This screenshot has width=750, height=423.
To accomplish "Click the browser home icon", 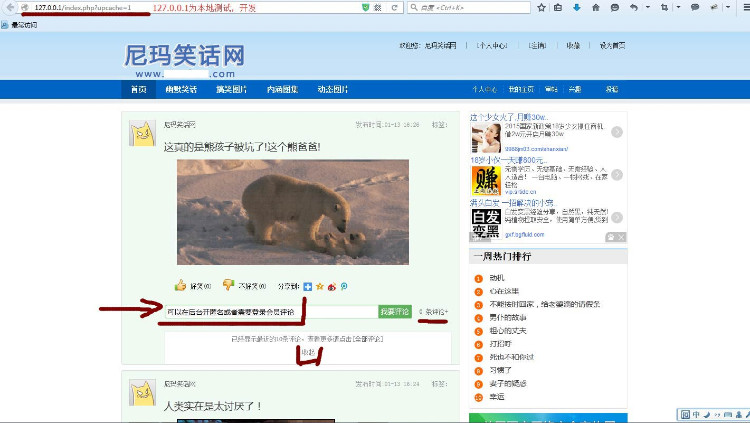I will pyautogui.click(x=596, y=7).
